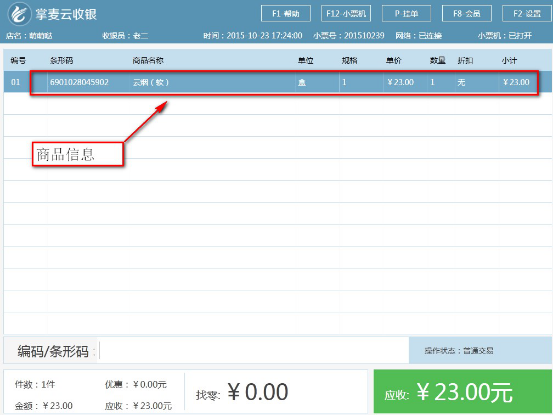554x416 pixels.
Task: Click the 小票机 已打开 status label
Action: pyautogui.click(x=505, y=35)
